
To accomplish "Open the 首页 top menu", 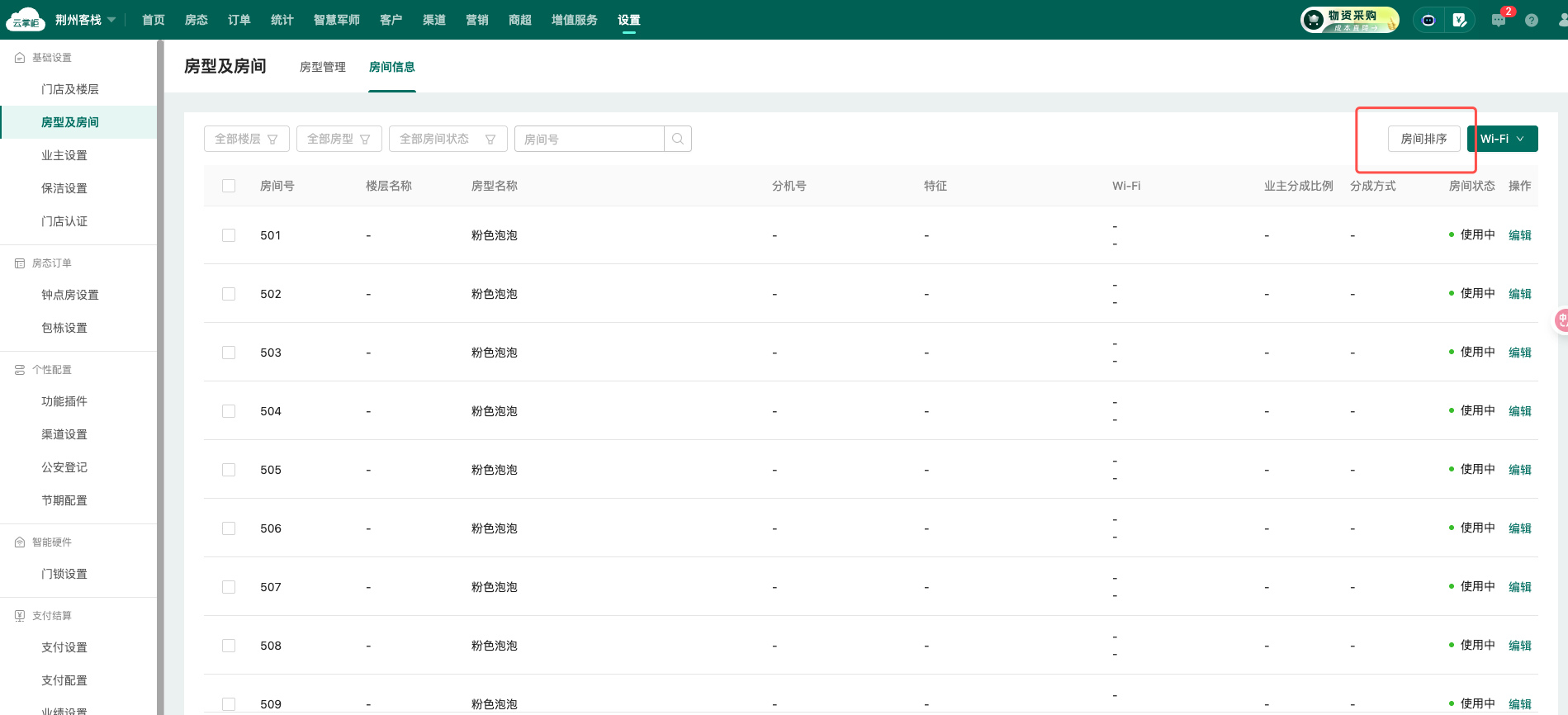I will [x=154, y=20].
